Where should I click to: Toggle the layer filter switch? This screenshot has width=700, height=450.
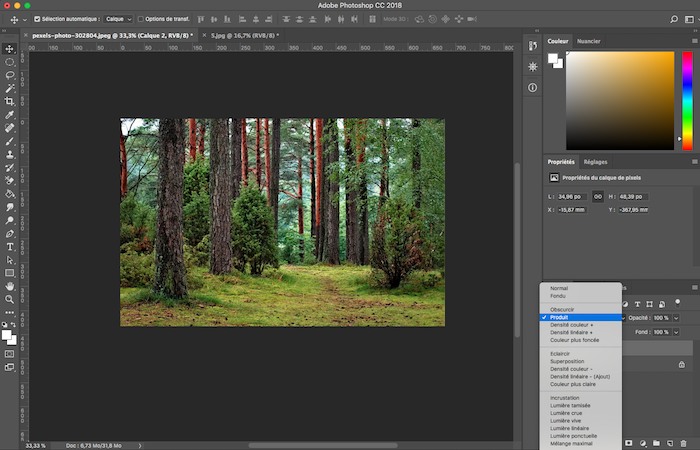[678, 303]
